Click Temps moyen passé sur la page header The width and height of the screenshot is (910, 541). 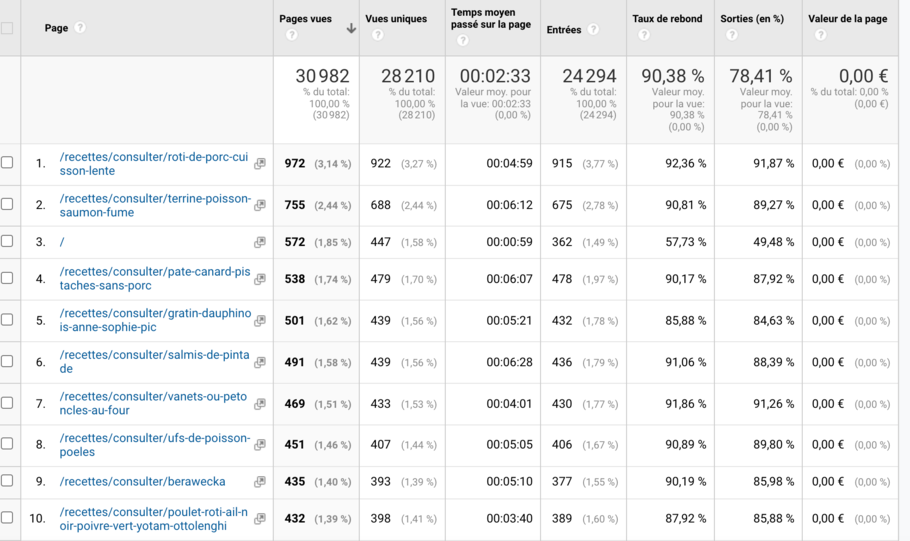(x=489, y=19)
